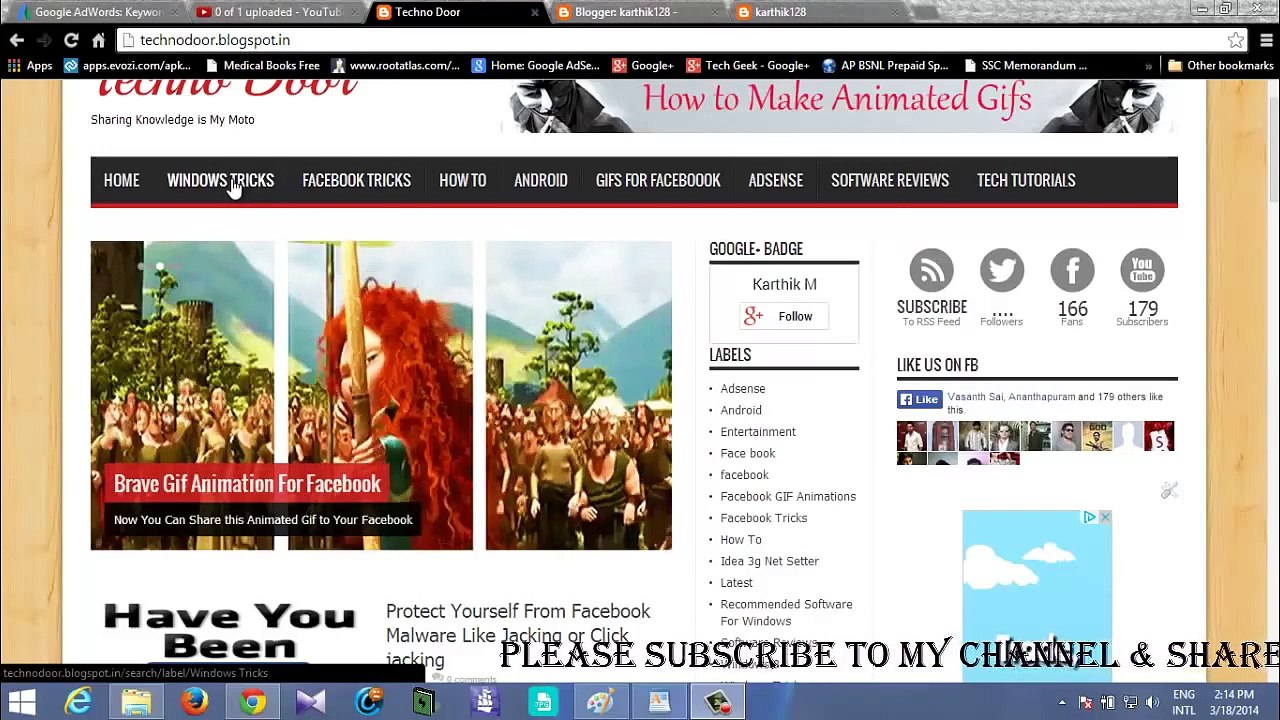Image resolution: width=1280 pixels, height=720 pixels.
Task: Click the ENG INTL language indicator
Action: point(1184,702)
